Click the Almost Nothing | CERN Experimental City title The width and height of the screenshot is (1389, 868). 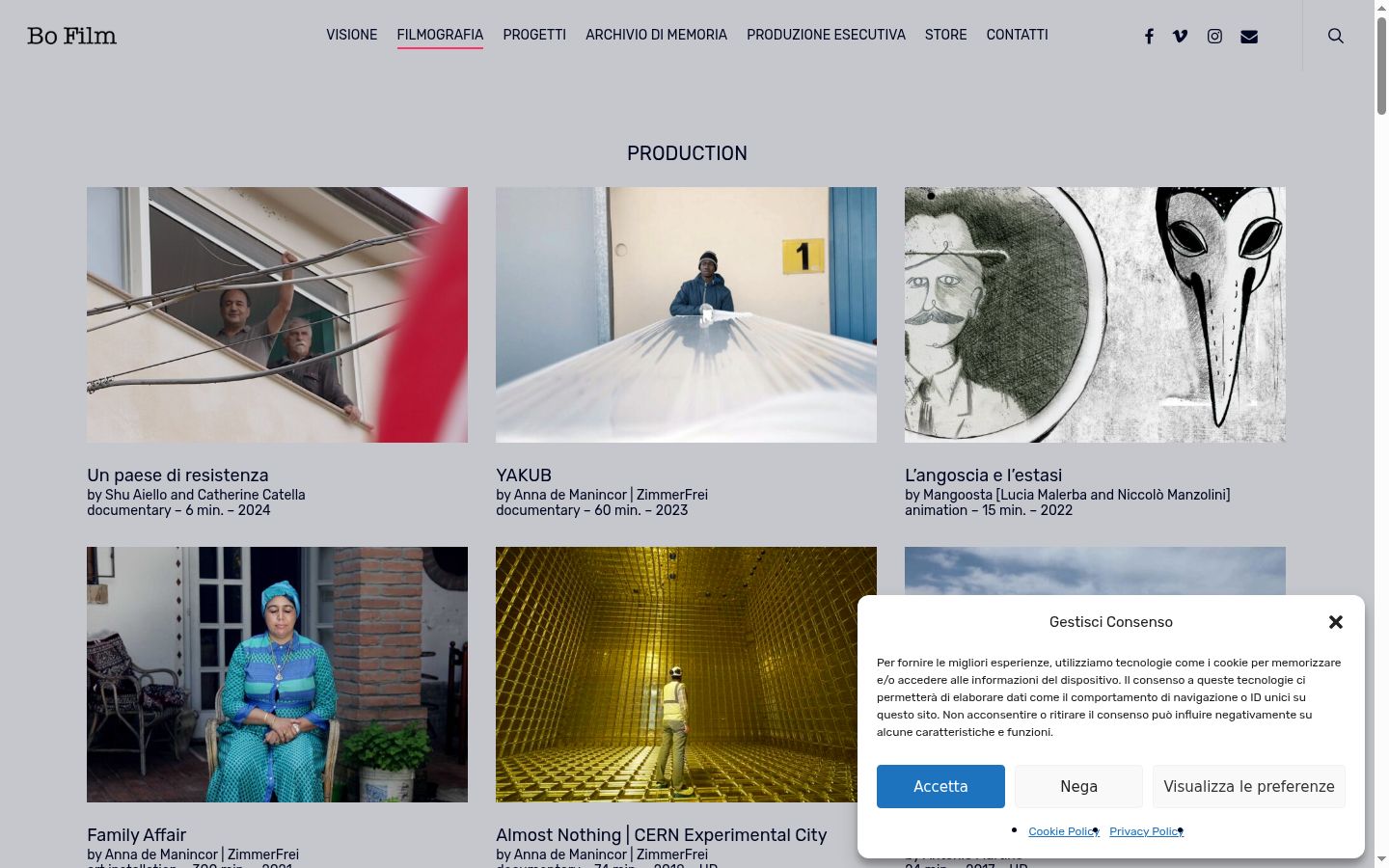(661, 835)
